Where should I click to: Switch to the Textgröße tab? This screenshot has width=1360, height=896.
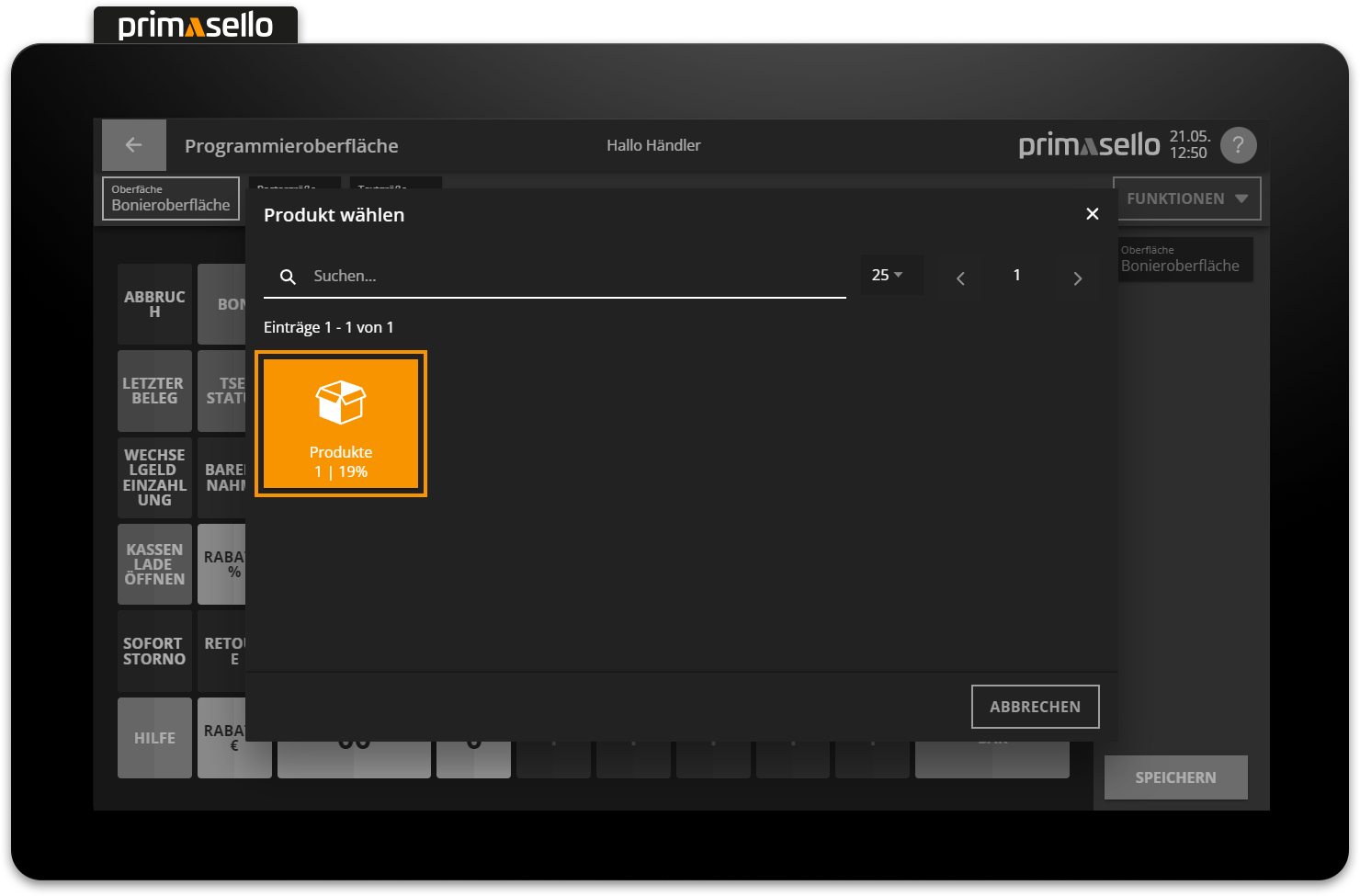tap(395, 187)
